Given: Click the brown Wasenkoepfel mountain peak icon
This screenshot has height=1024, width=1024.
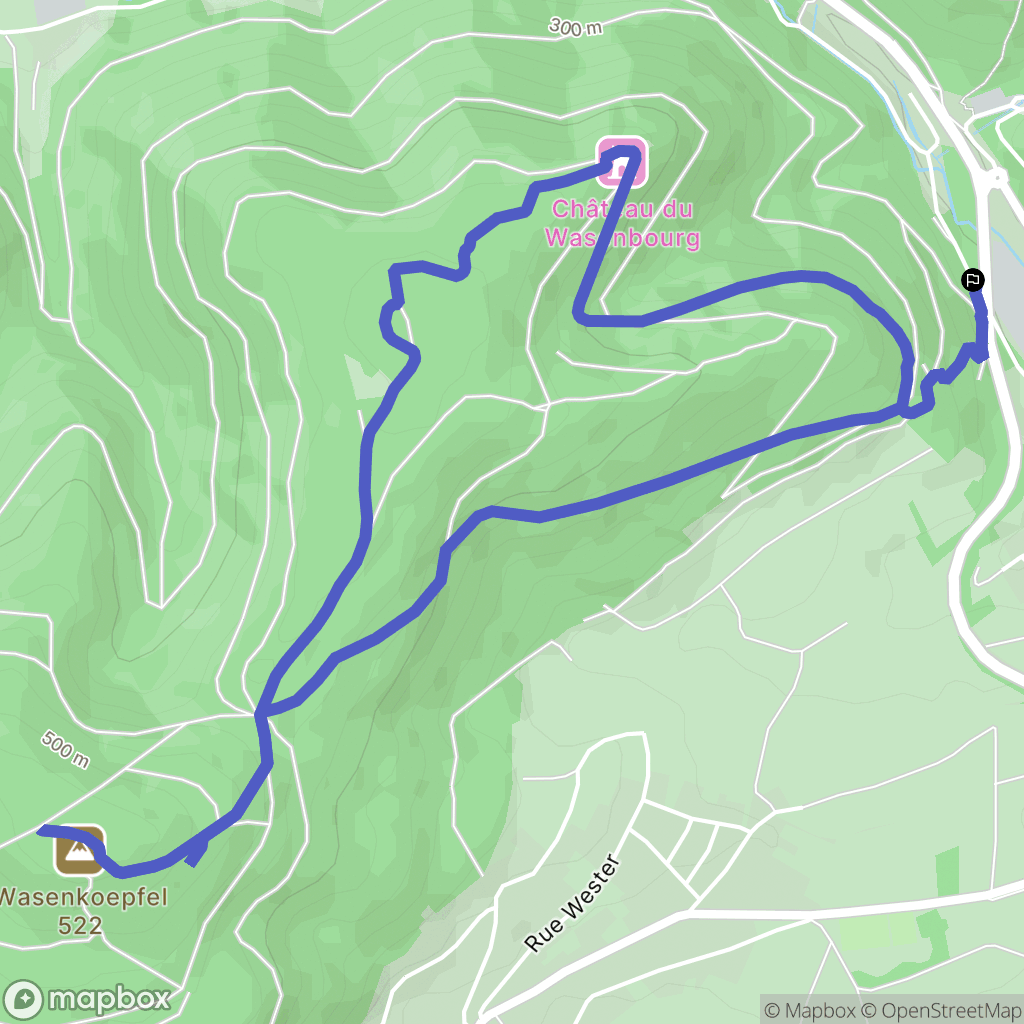Looking at the screenshot, I should tap(79, 850).
